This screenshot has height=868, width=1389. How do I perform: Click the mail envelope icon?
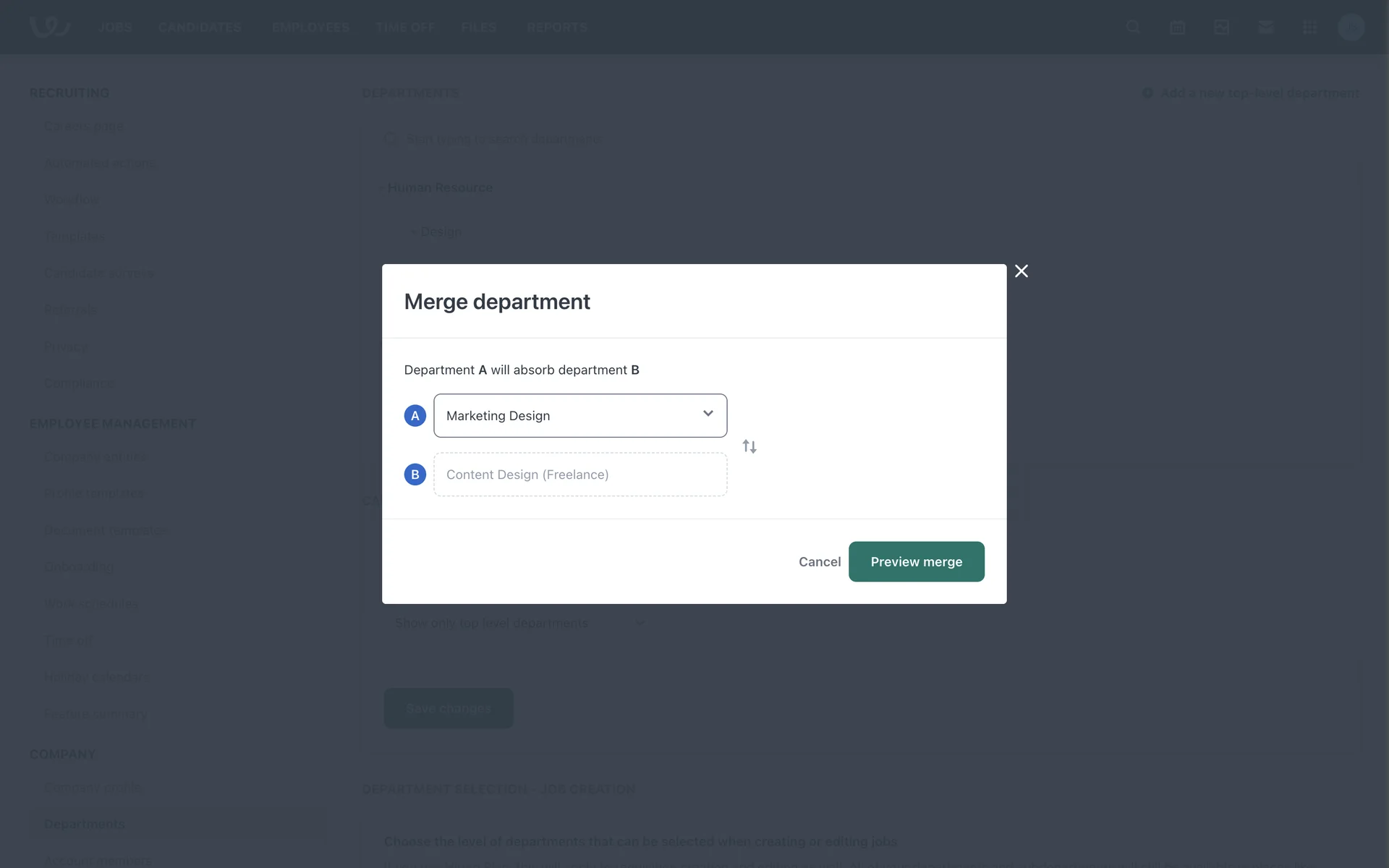coord(1265,27)
